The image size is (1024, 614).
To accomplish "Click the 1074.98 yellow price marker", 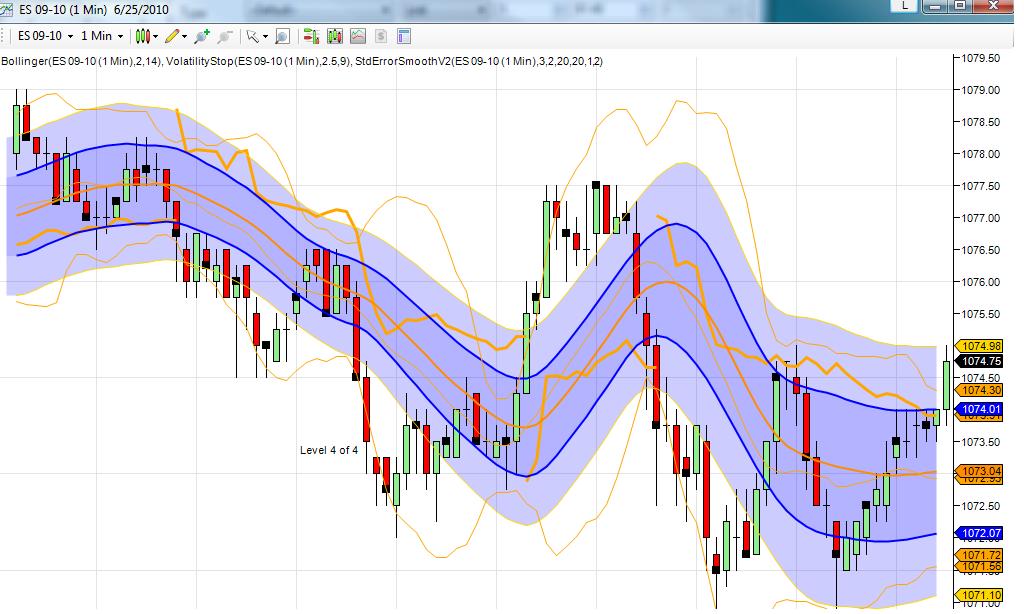I will [978, 346].
